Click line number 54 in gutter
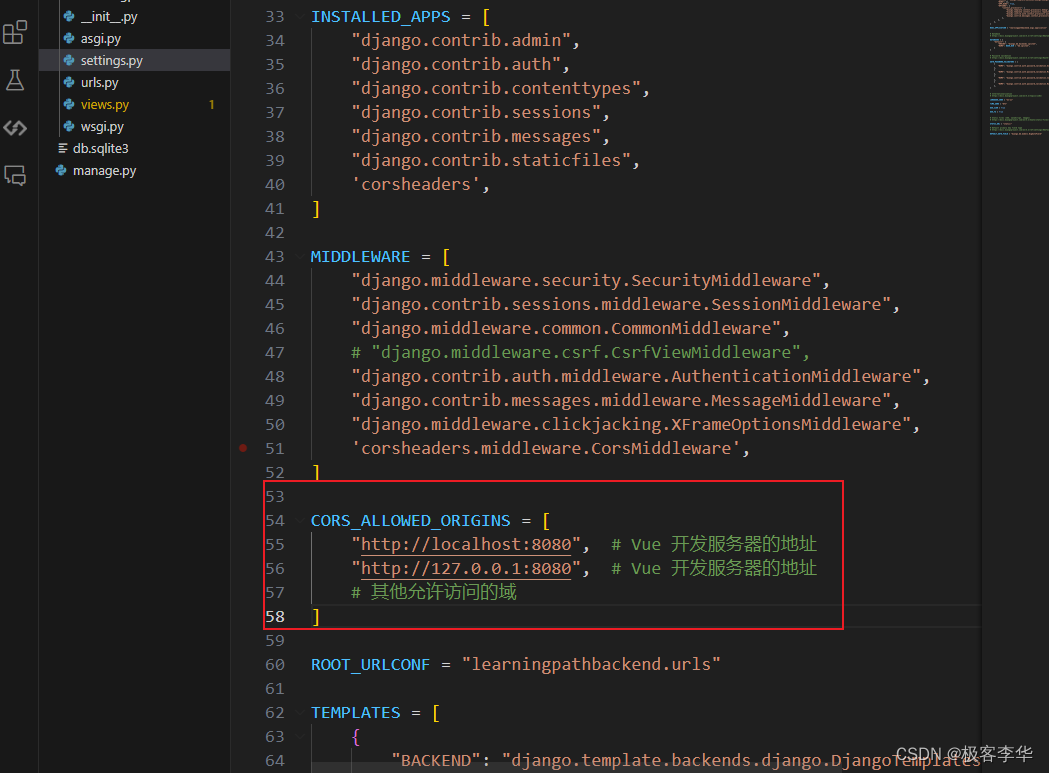Screen dimensions: 1049x773 (274, 520)
